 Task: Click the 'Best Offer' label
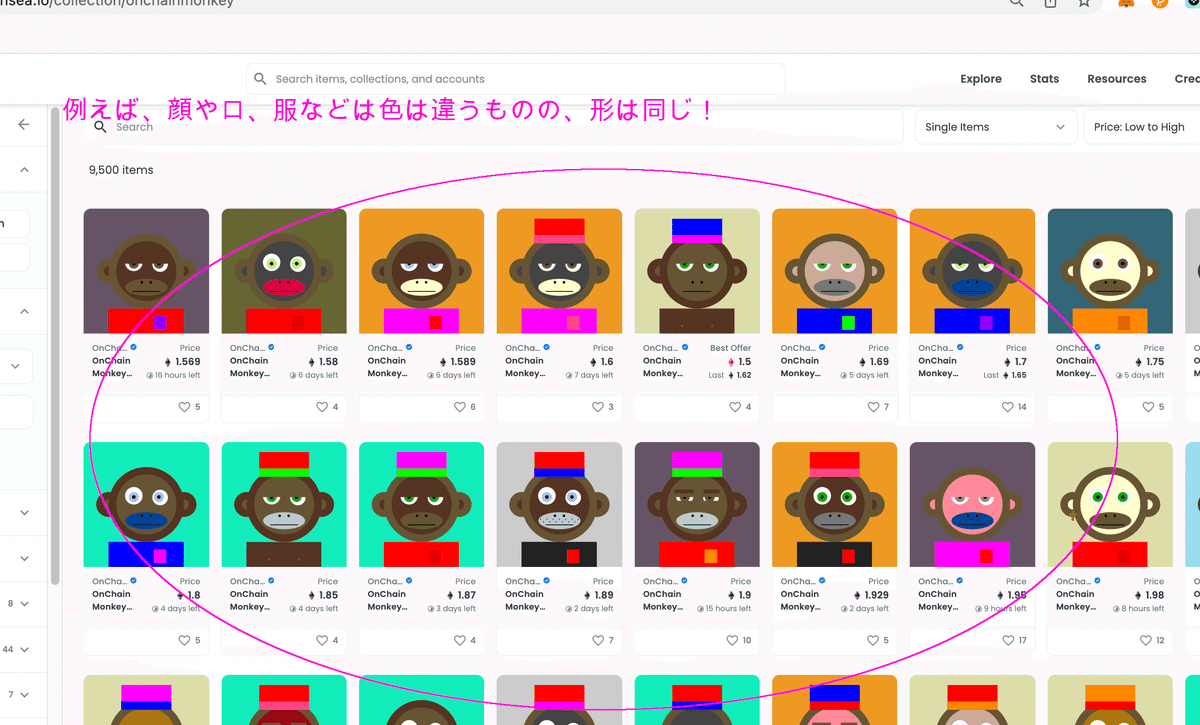[731, 348]
